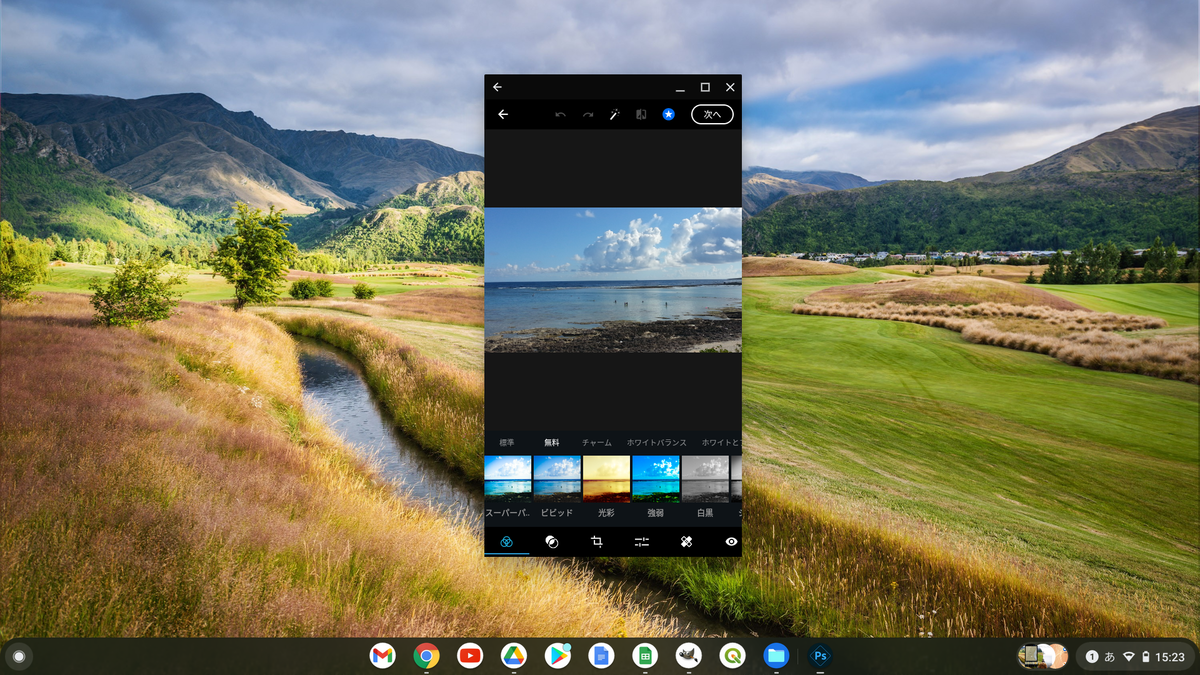The image size is (1200, 675).
Task: Open Google Chrome from the shelf
Action: (427, 656)
